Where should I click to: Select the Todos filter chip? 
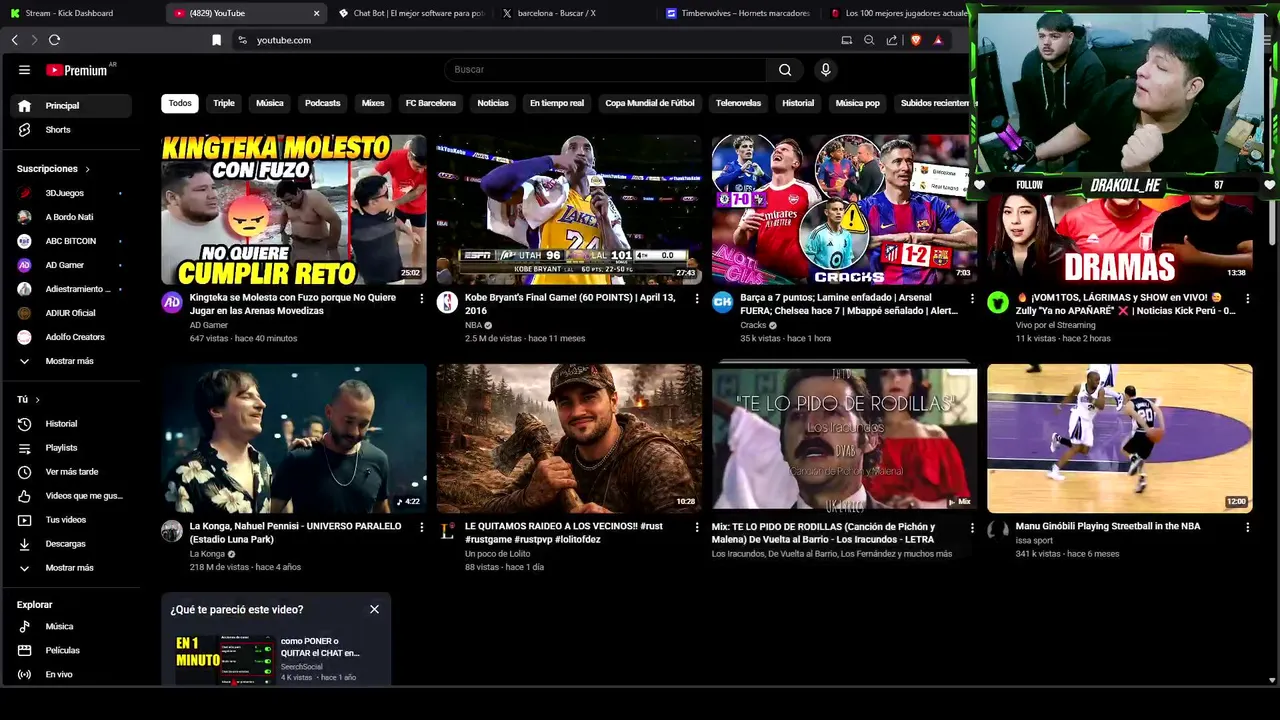pyautogui.click(x=180, y=103)
